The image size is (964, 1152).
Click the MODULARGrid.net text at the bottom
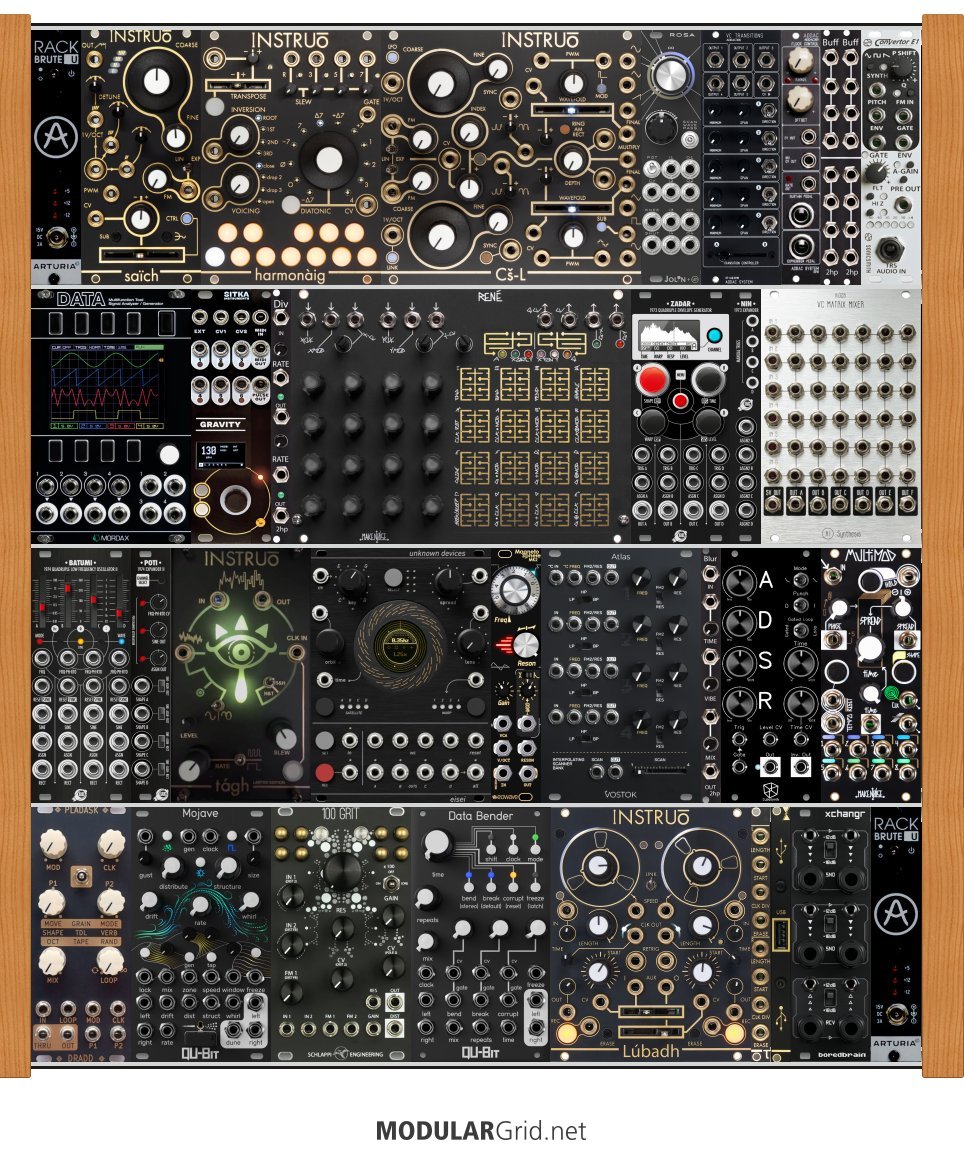point(481,1130)
